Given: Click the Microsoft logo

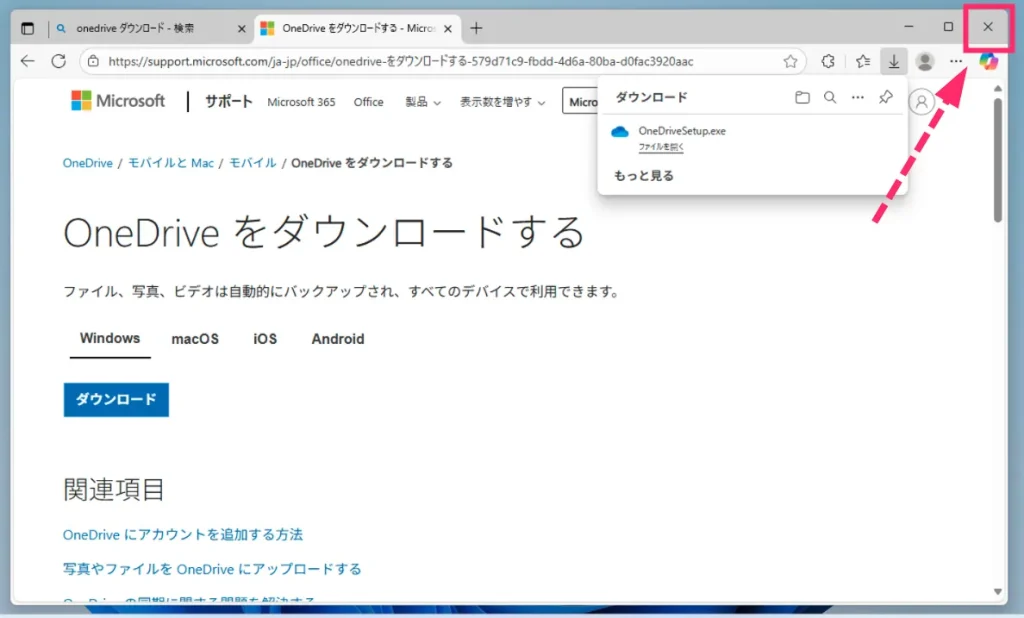Looking at the screenshot, I should click(x=118, y=101).
